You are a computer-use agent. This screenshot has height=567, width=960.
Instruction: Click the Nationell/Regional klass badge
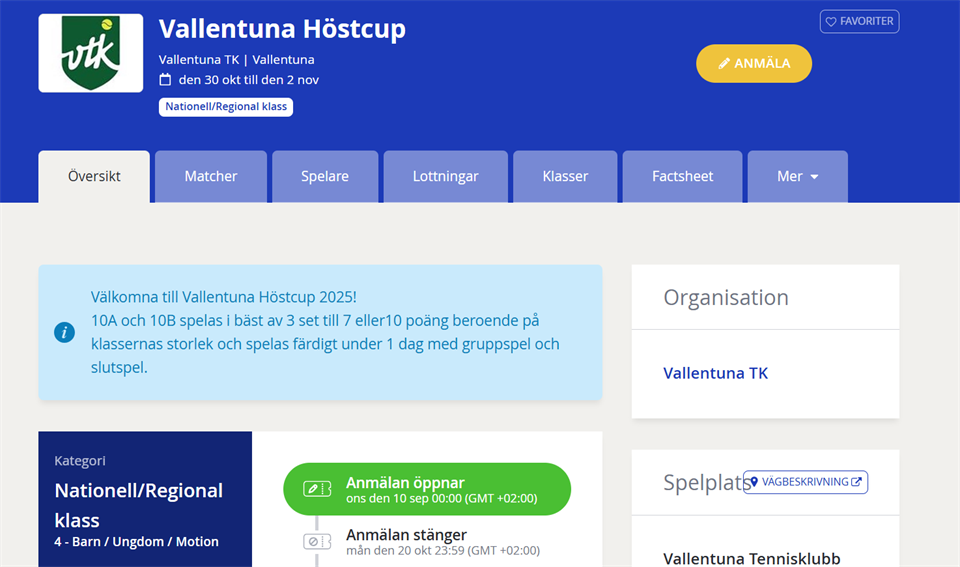point(225,107)
